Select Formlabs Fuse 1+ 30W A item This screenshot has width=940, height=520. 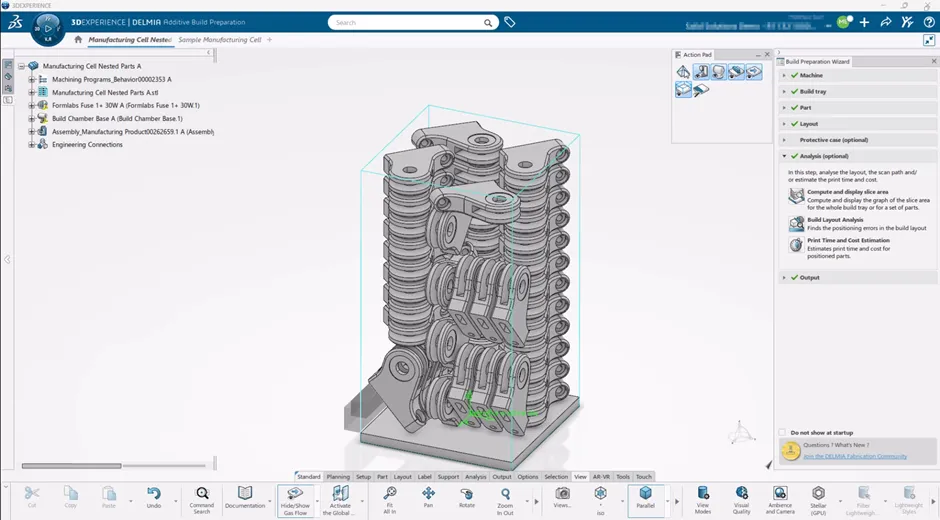point(125,106)
